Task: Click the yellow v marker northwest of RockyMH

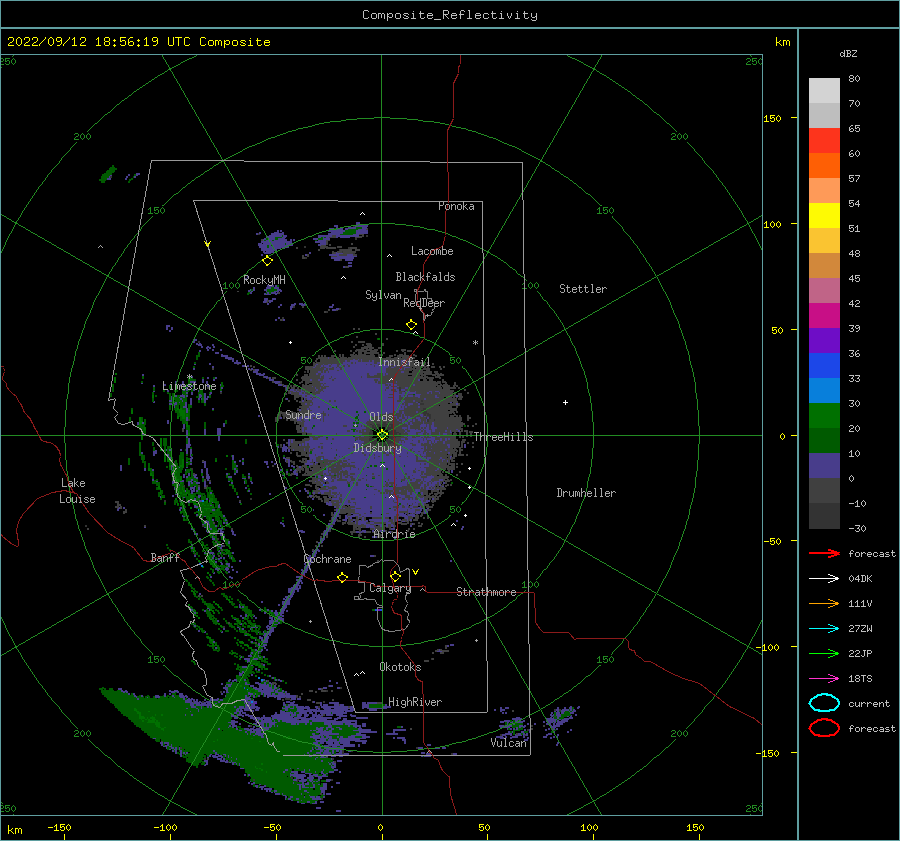Action: coord(208,244)
